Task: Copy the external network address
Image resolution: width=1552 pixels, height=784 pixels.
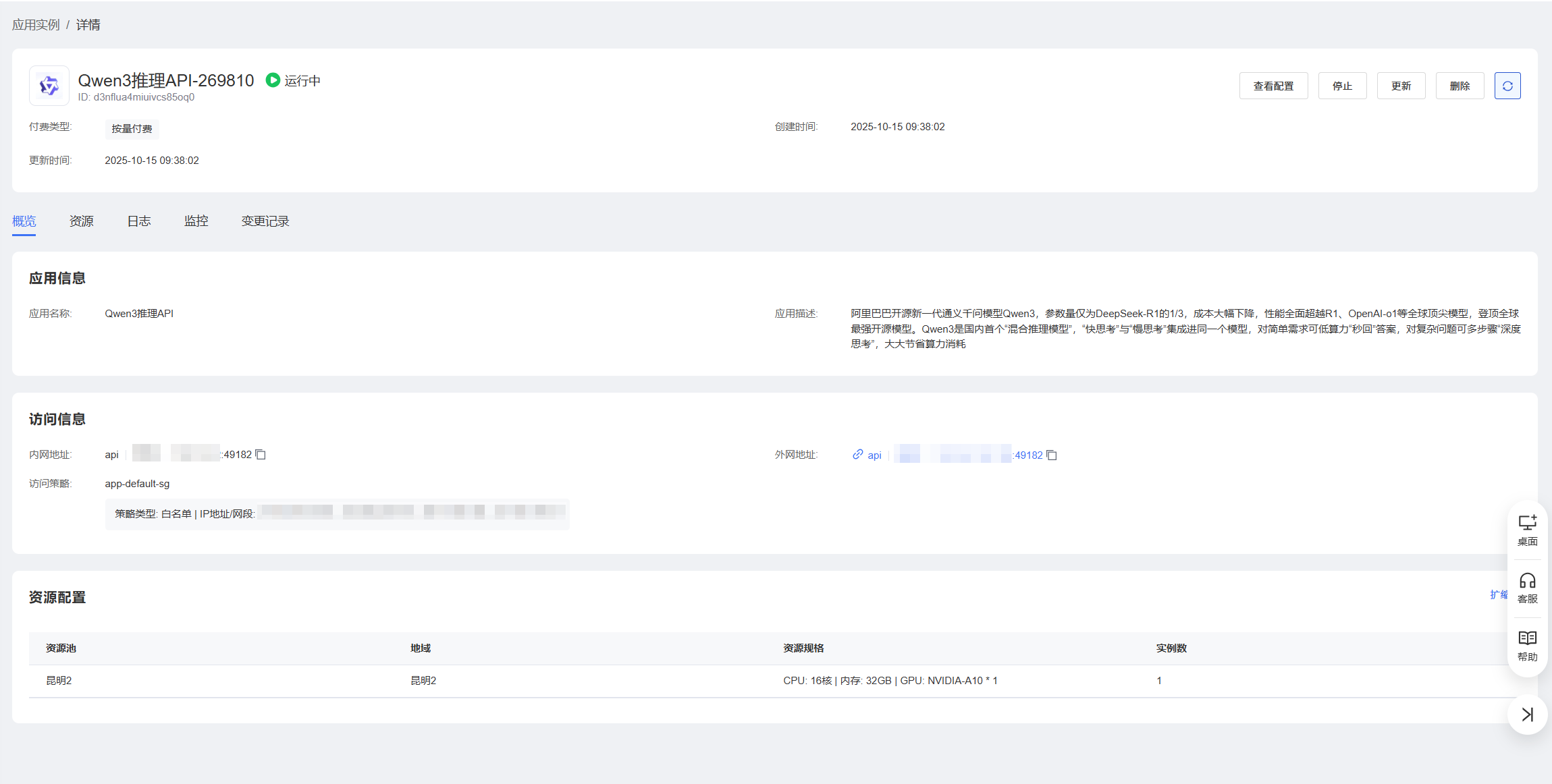Action: 1051,455
